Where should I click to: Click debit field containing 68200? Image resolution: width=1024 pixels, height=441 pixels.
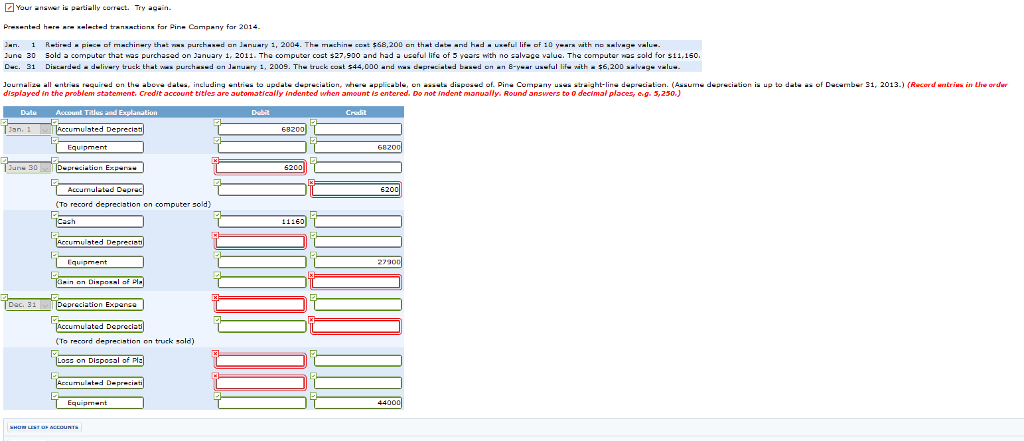tap(261, 129)
